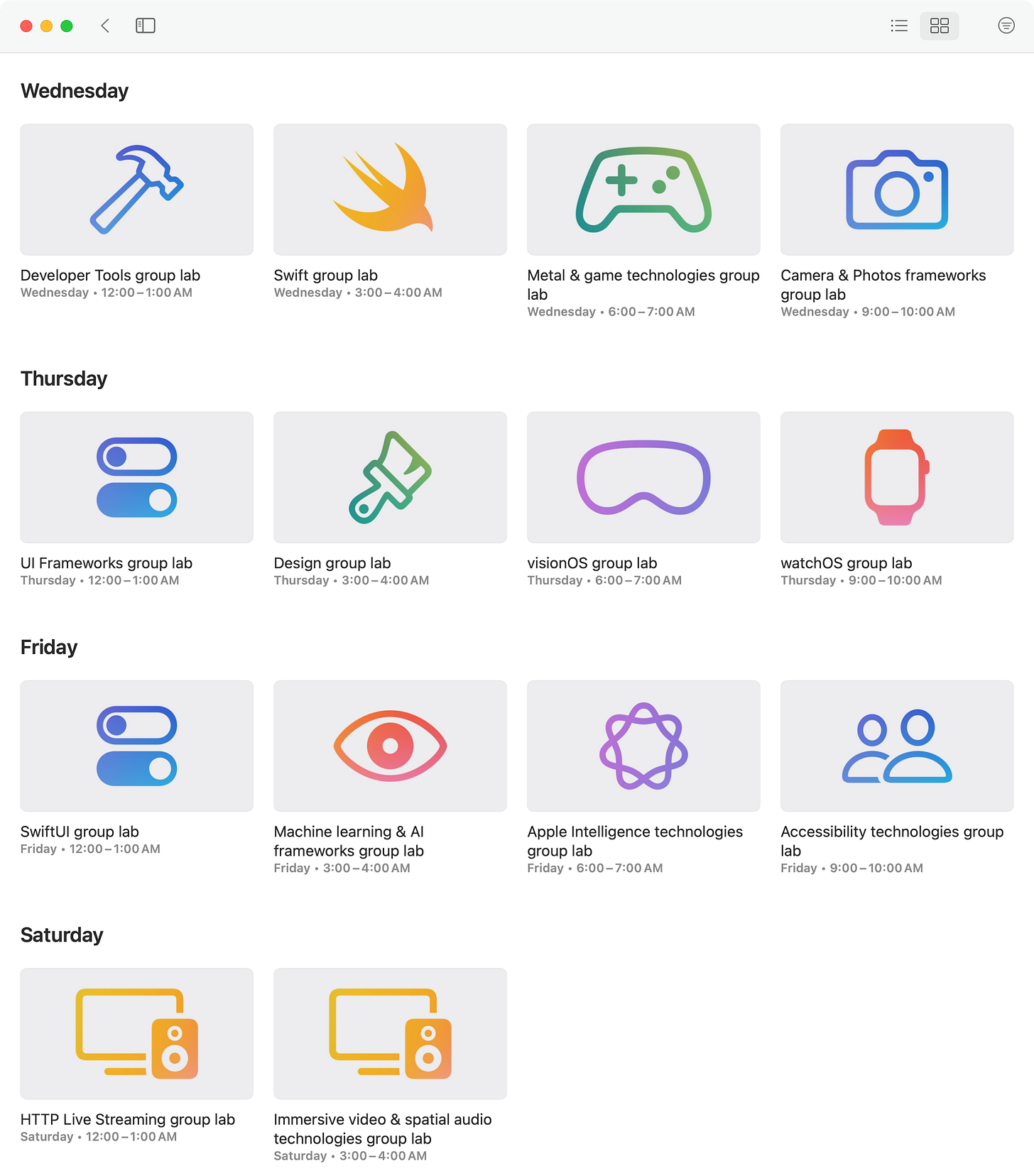The height and width of the screenshot is (1176, 1034).
Task: Open the SwiftUI group lab title
Action: [80, 832]
